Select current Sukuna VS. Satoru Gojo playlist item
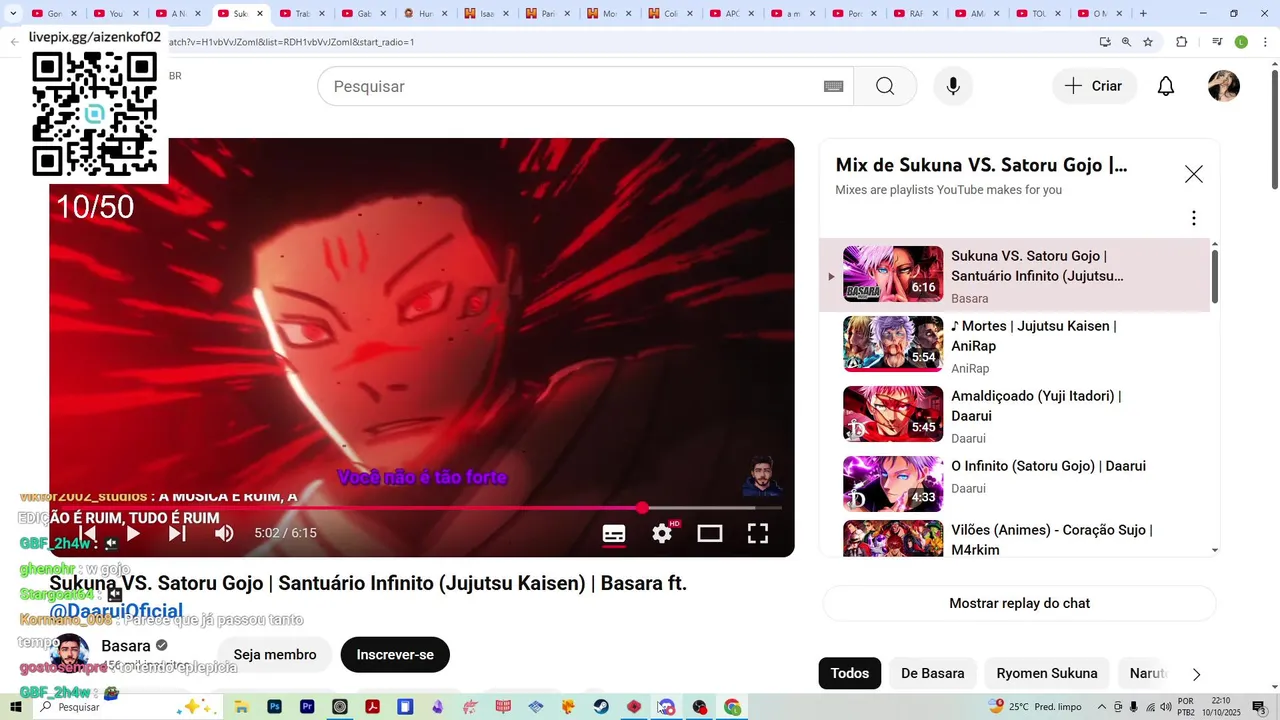Viewport: 1280px width, 720px height. click(1014, 274)
